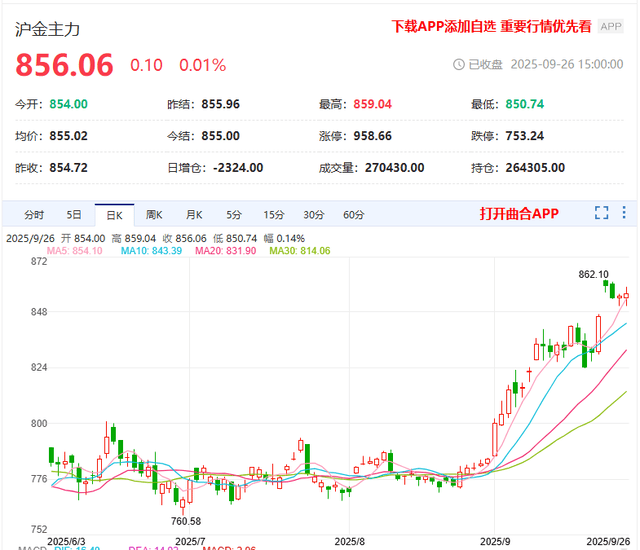This screenshot has height=550, width=640.
Task: Click the 862.10 high price annotation
Action: (593, 274)
